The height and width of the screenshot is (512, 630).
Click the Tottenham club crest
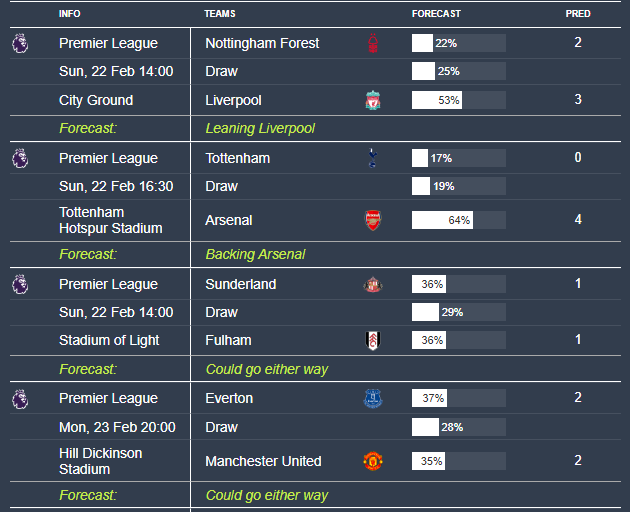tap(373, 158)
